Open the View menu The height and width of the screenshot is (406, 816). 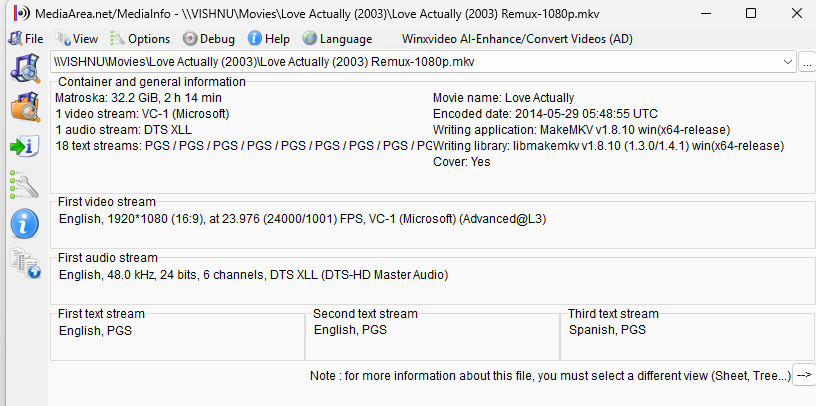[77, 39]
